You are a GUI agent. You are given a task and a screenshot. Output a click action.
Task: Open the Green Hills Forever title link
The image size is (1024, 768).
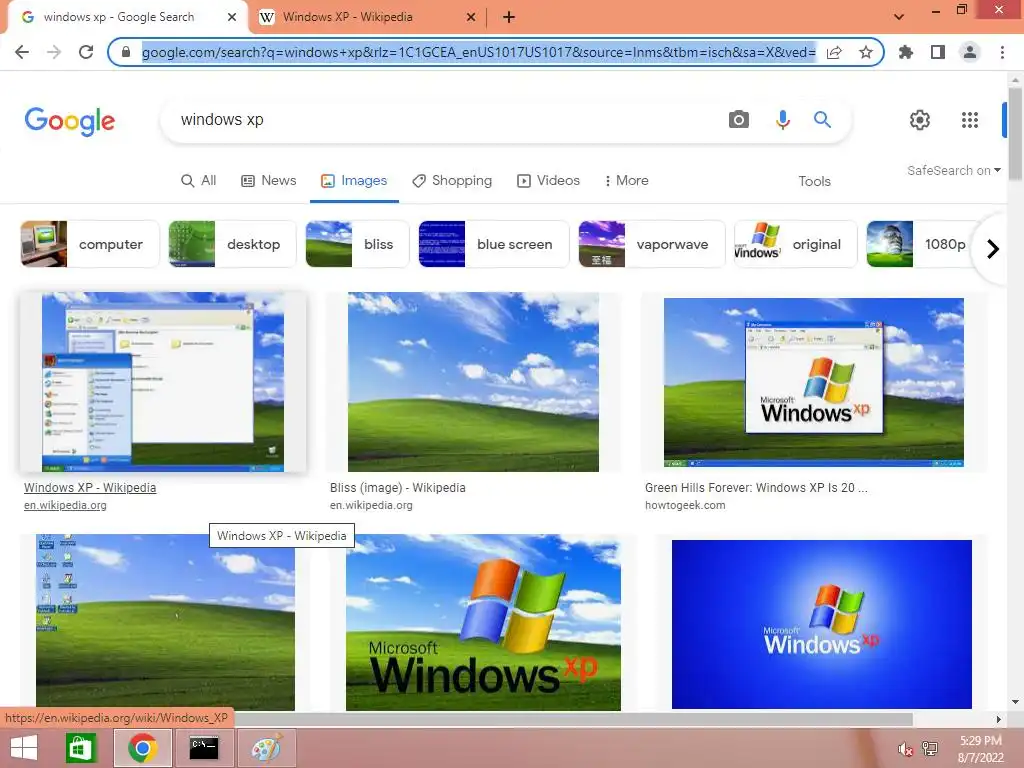pos(756,488)
